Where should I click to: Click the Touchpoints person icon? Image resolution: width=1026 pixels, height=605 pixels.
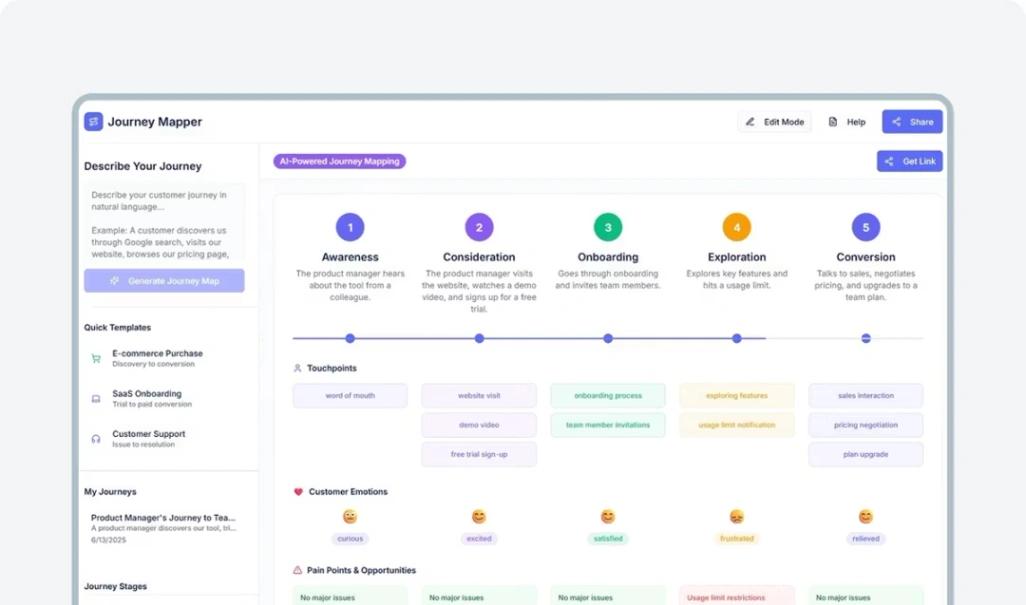coord(298,368)
